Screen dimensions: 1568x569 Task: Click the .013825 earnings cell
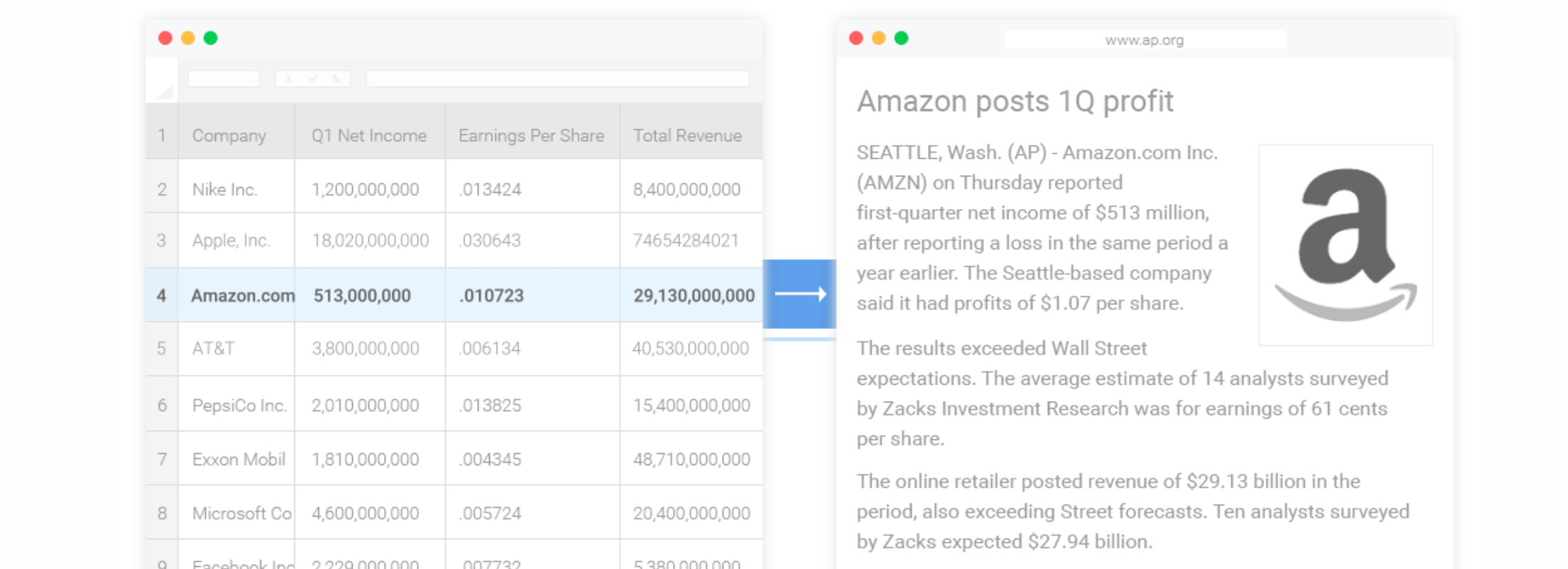pos(532,404)
